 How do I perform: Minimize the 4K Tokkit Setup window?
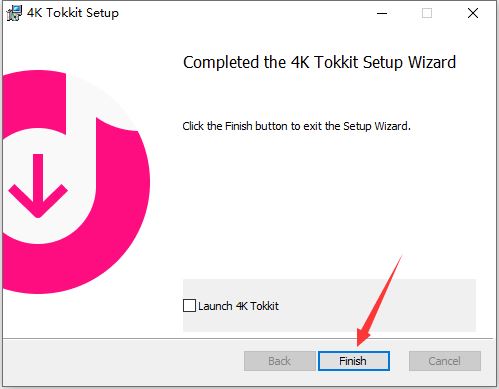tap(382, 13)
